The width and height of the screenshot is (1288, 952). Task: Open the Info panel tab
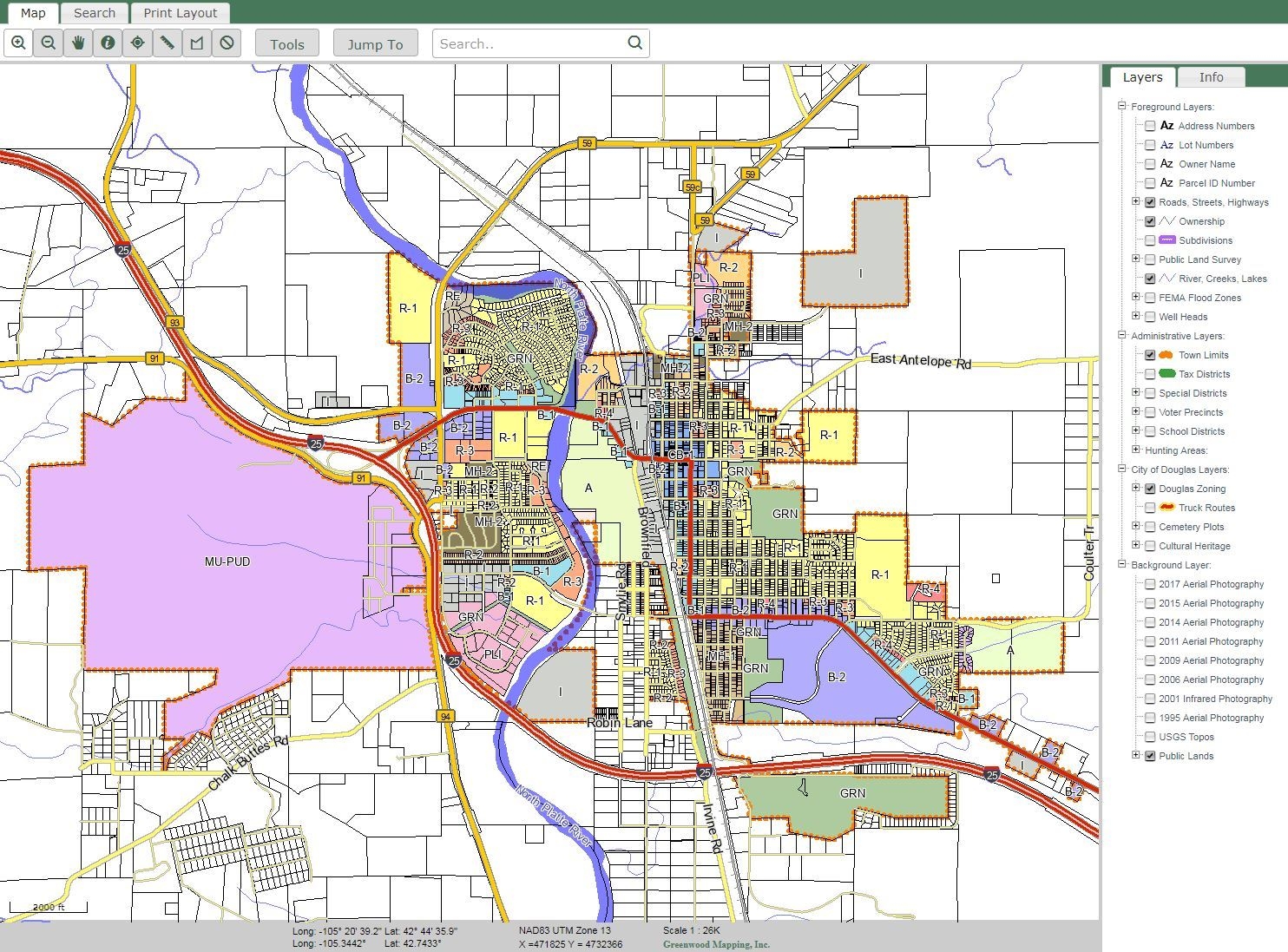click(x=1211, y=76)
